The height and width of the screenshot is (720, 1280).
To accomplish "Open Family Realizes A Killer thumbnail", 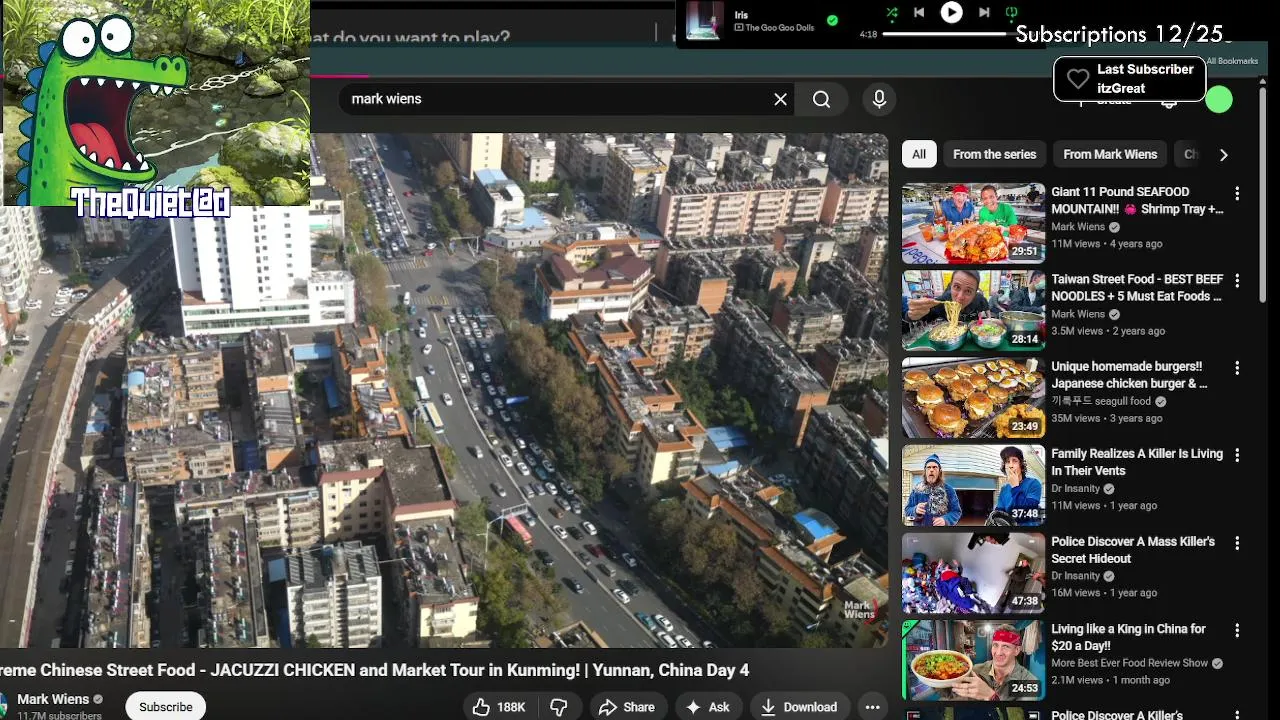I will coord(973,485).
